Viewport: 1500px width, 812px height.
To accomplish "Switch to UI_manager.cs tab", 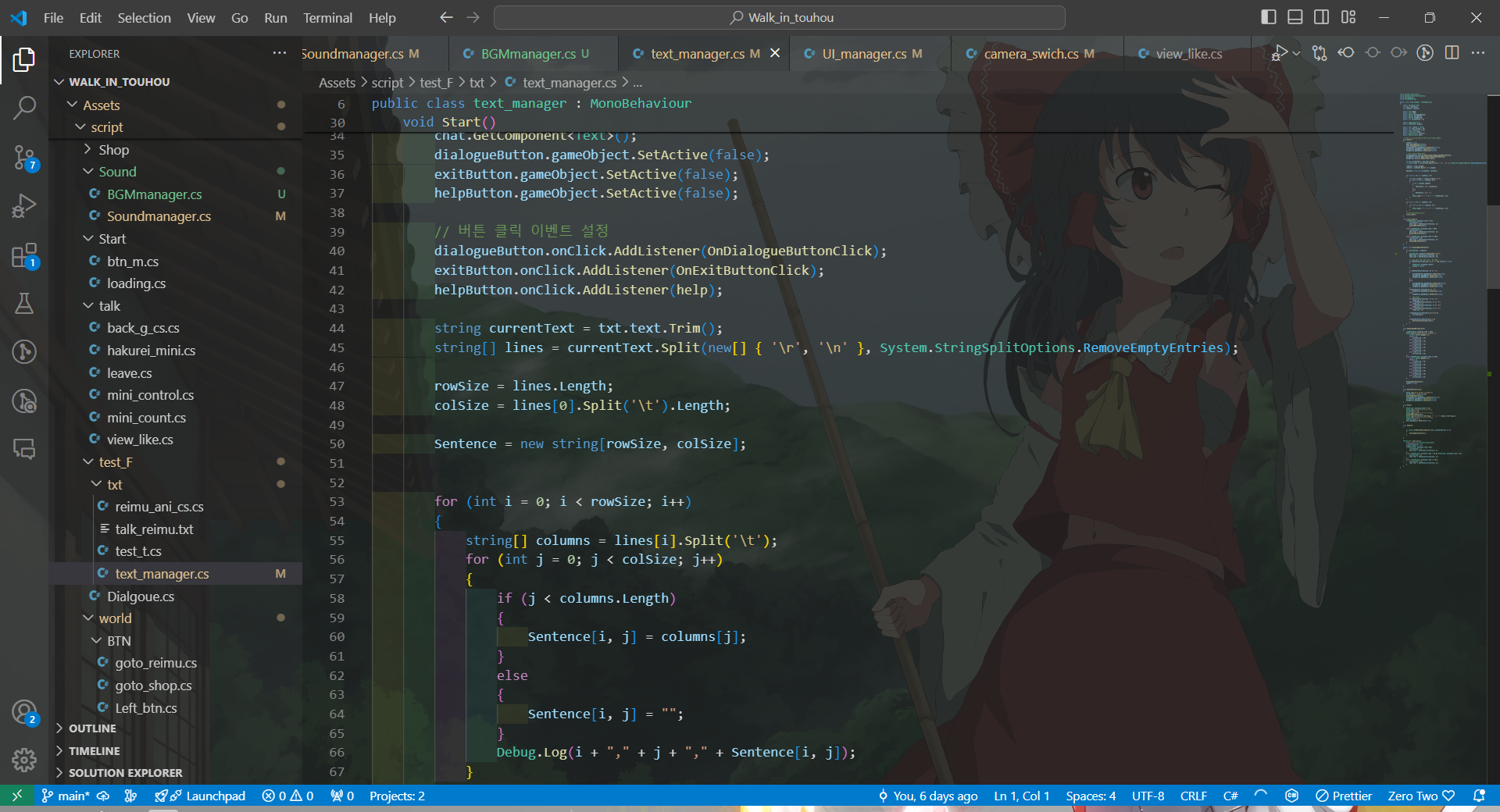I will click(870, 54).
